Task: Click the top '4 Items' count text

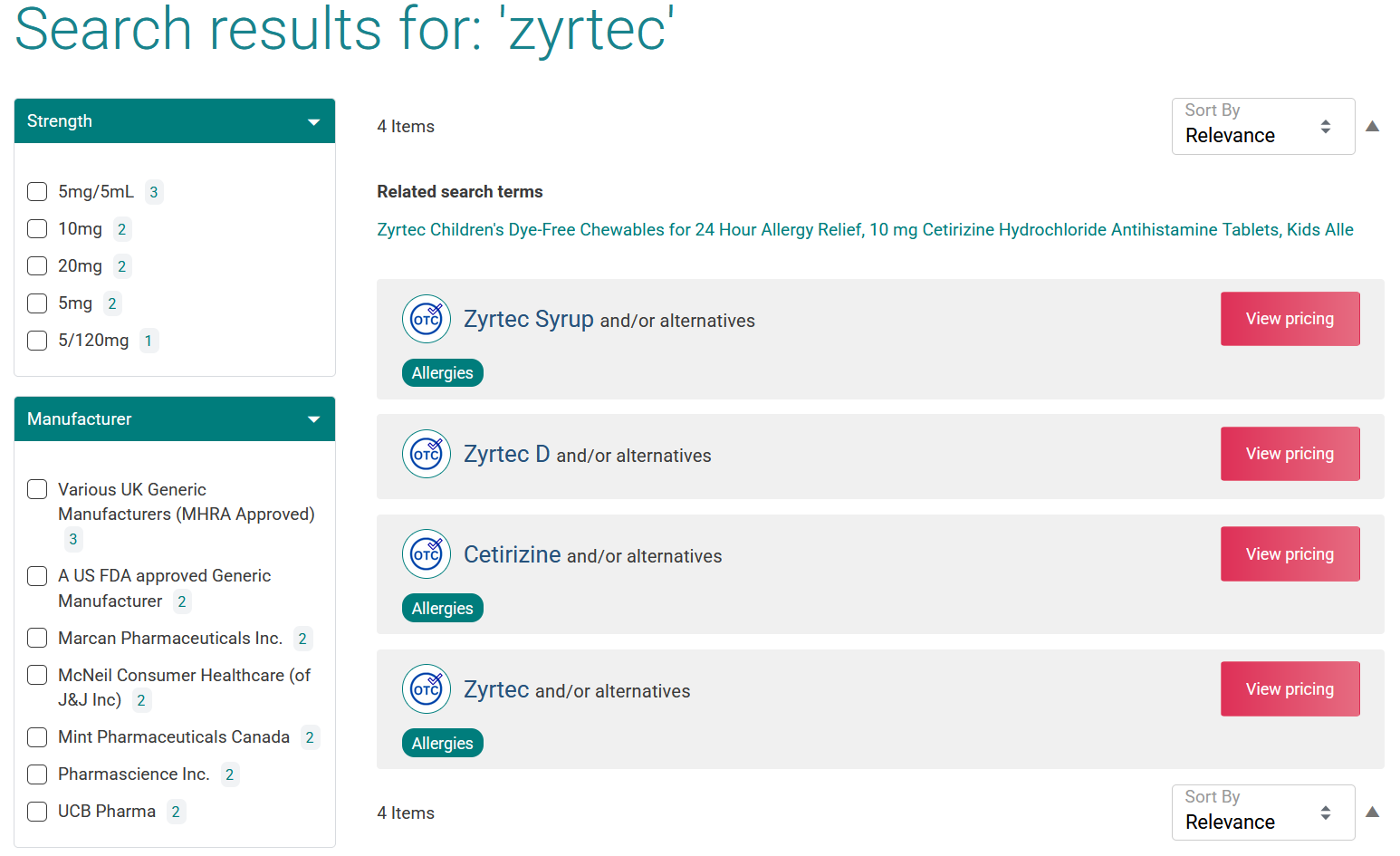Action: (406, 127)
